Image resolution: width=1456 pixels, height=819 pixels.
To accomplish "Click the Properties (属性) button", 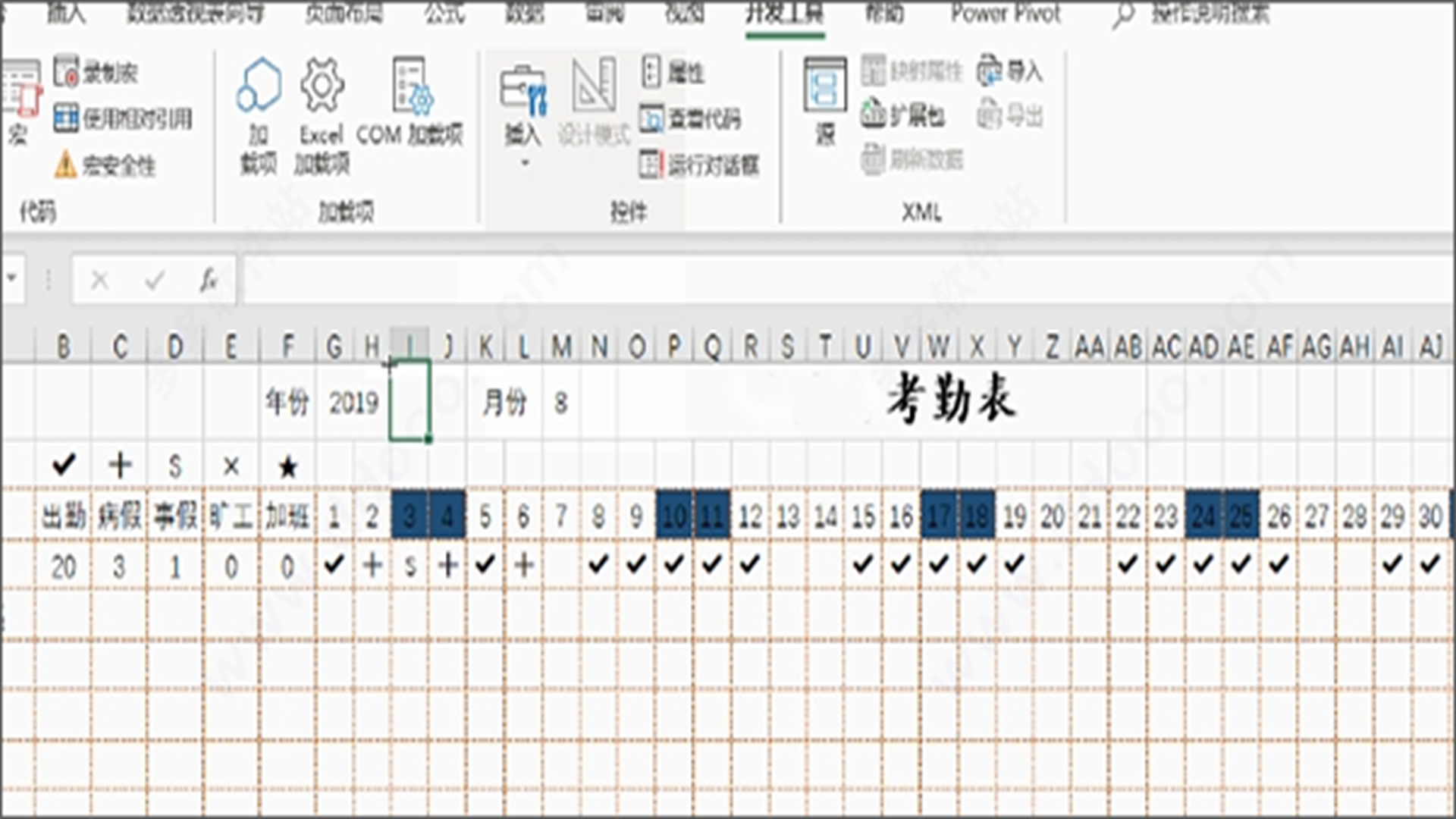I will tap(673, 72).
